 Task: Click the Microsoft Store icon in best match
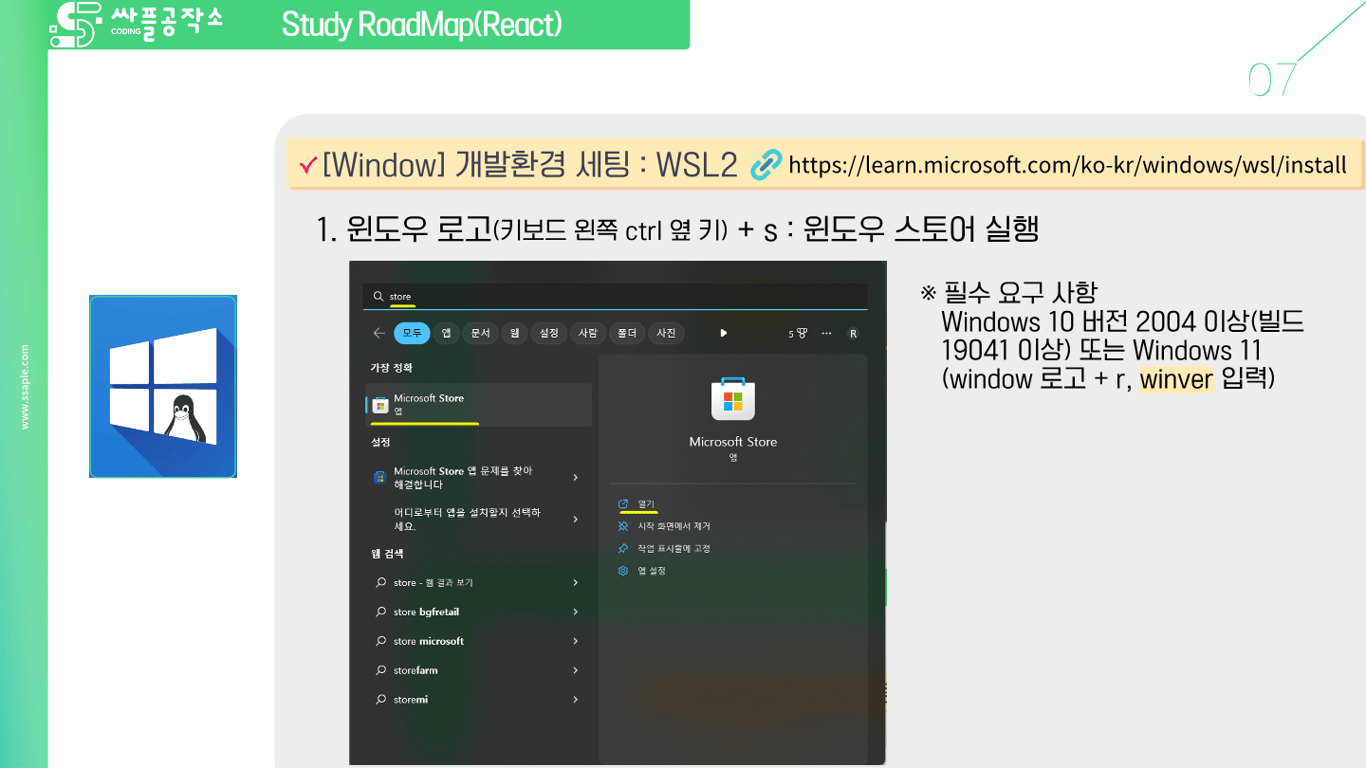pos(380,405)
